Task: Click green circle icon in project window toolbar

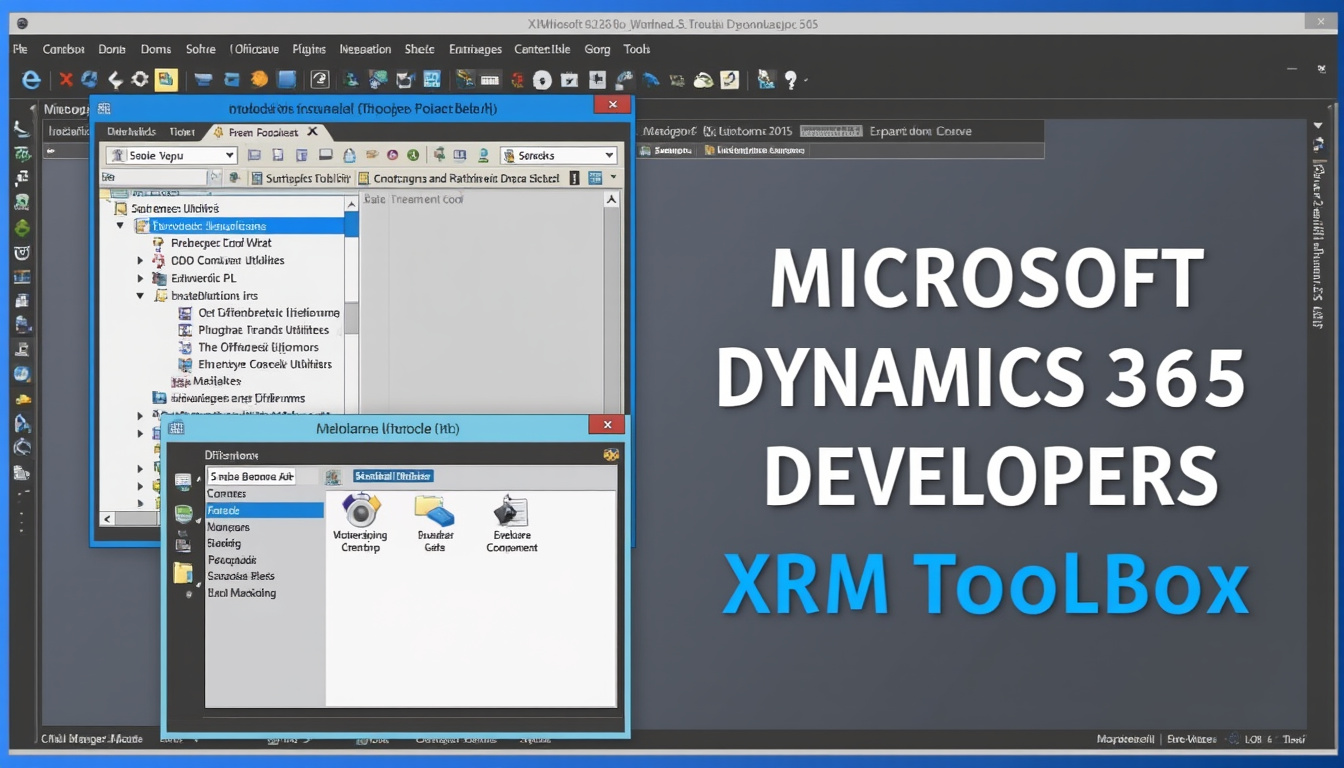Action: (413, 155)
